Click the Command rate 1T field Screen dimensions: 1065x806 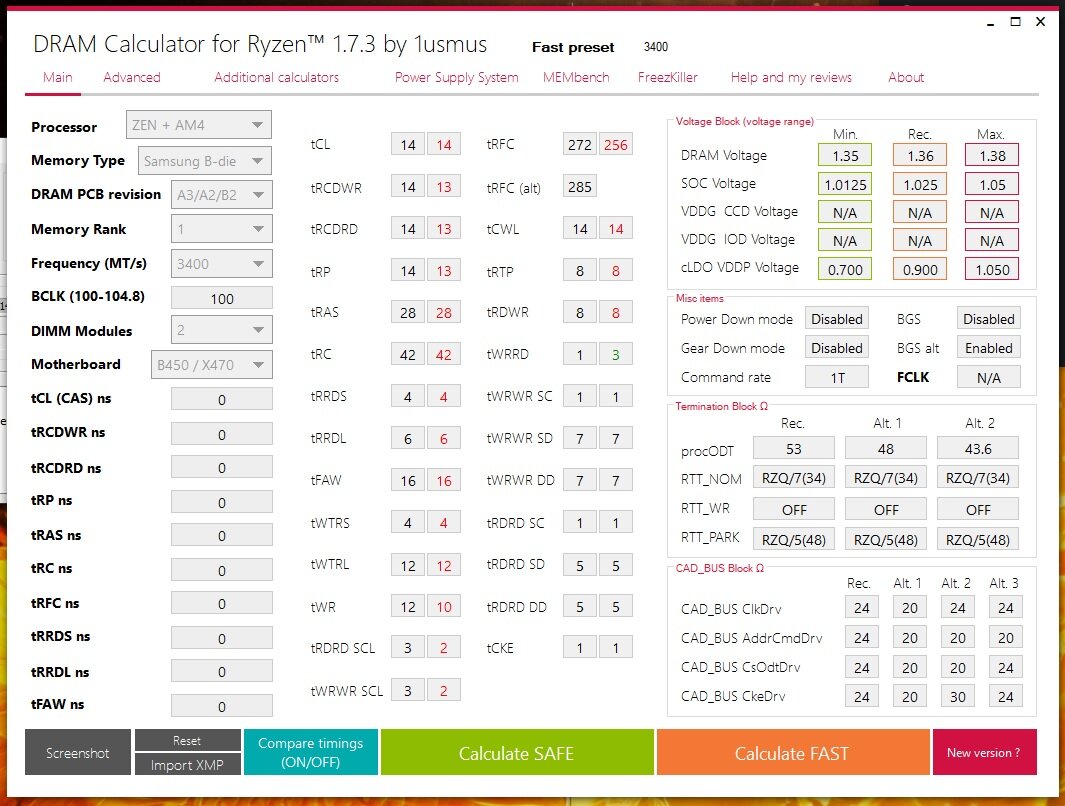837,378
